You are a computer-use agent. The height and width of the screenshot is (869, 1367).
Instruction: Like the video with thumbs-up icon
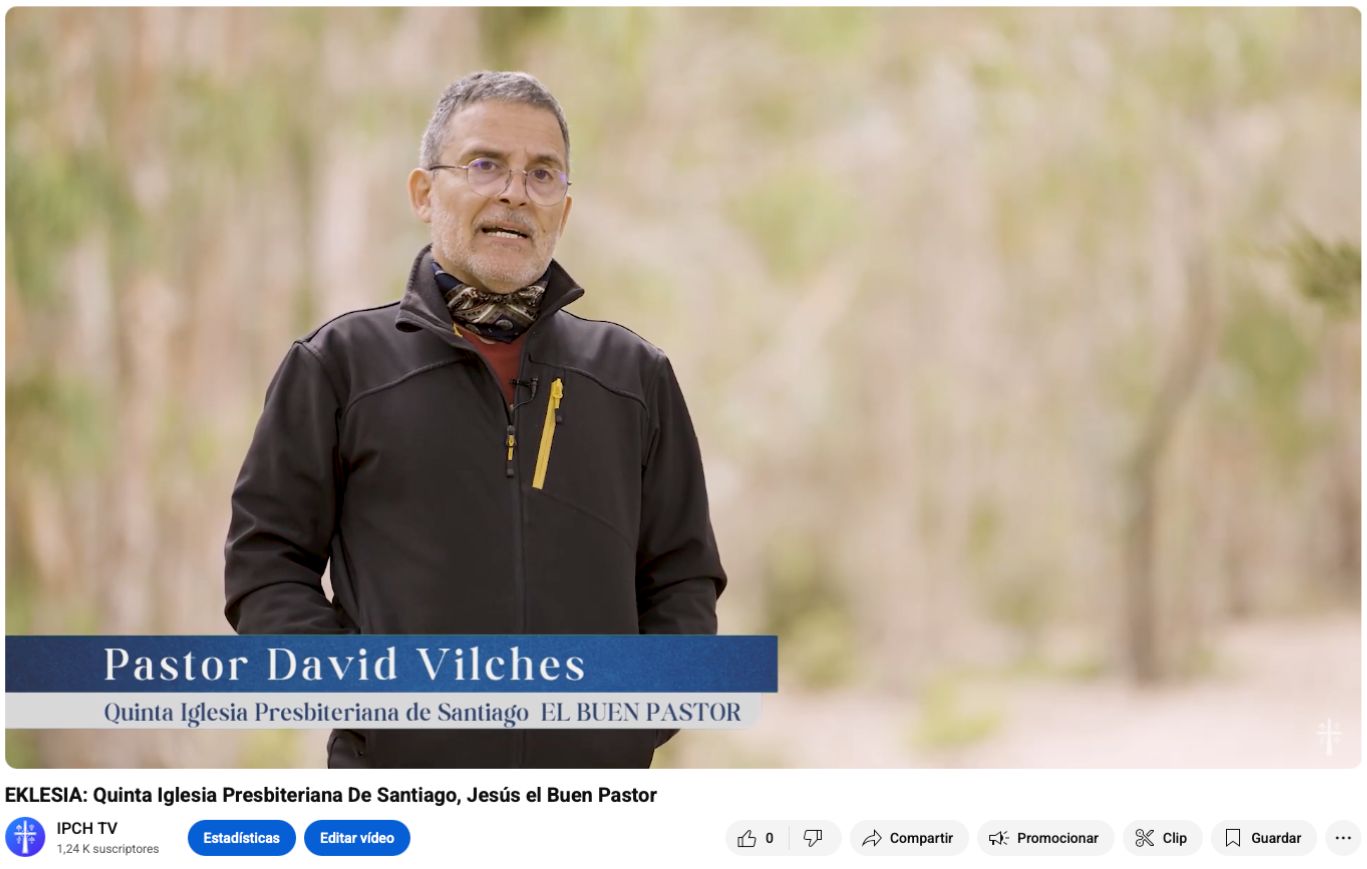click(747, 838)
